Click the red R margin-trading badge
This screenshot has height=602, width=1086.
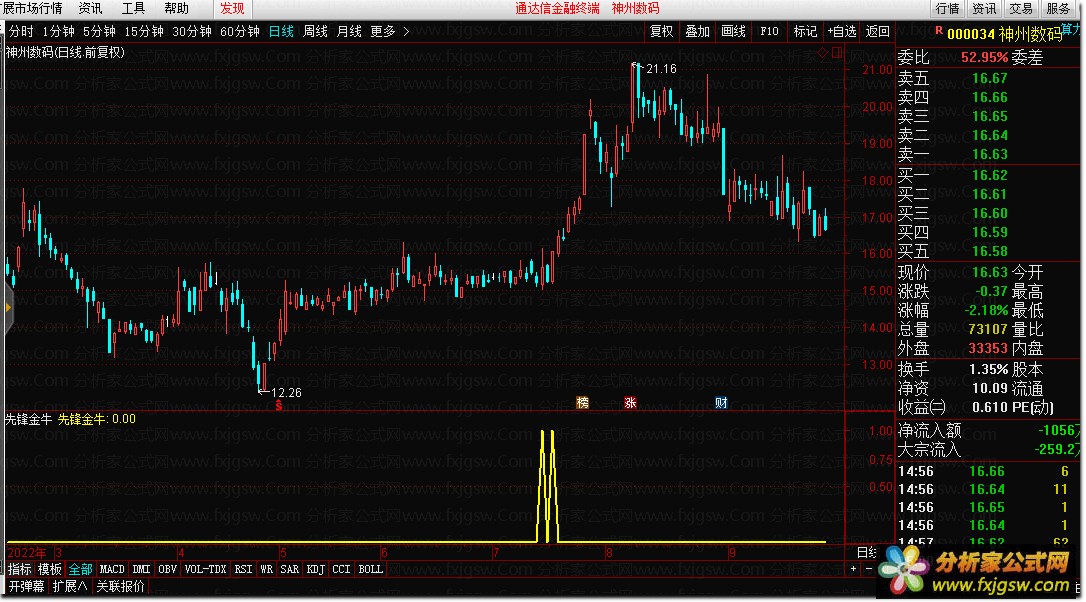[938, 30]
